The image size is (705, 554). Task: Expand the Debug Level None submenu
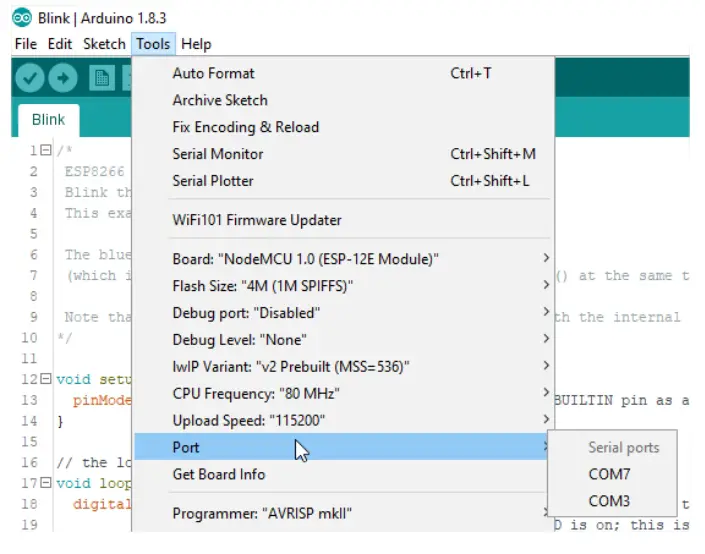click(344, 340)
